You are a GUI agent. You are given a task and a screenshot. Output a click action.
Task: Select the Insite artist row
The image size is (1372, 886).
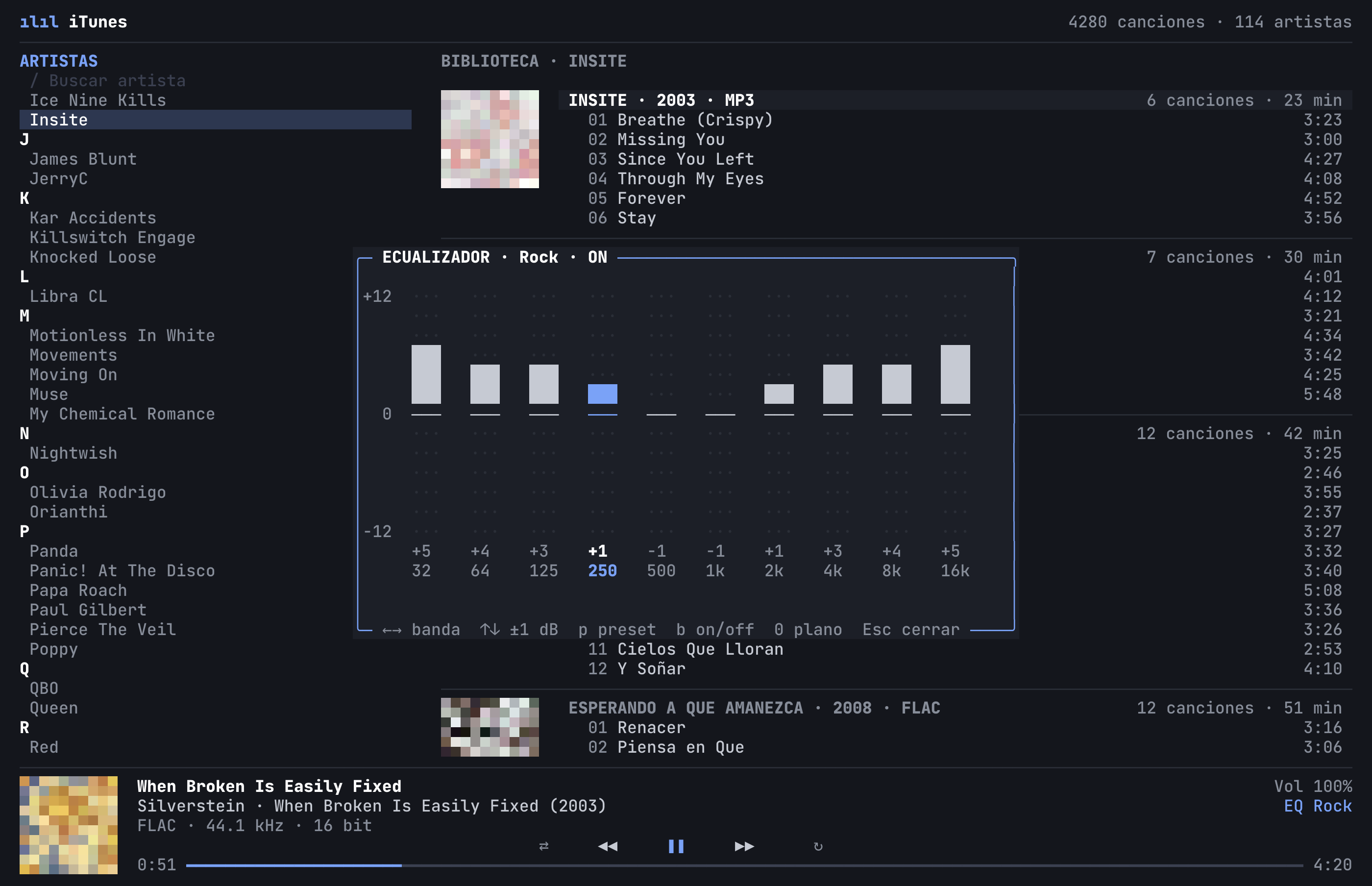pos(216,120)
